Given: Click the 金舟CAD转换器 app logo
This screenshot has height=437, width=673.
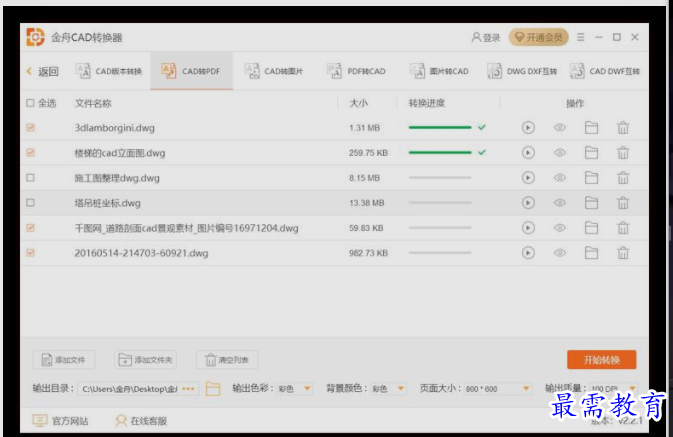Looking at the screenshot, I should [x=35, y=37].
